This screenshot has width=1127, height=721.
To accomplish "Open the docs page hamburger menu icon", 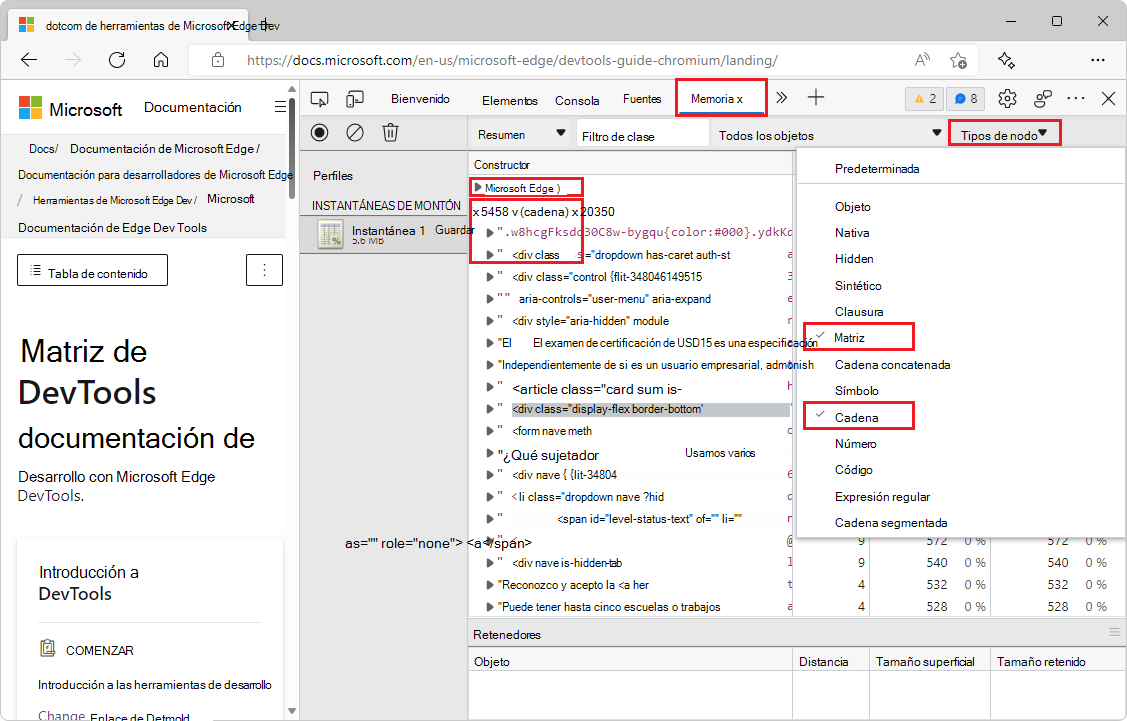I will pyautogui.click(x=280, y=107).
